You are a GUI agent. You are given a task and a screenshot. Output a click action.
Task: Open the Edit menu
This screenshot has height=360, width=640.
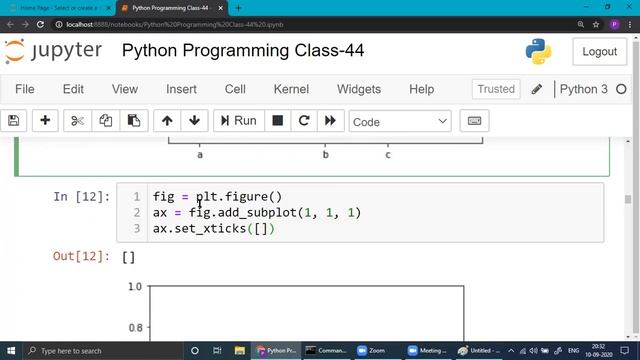pyautogui.click(x=73, y=89)
